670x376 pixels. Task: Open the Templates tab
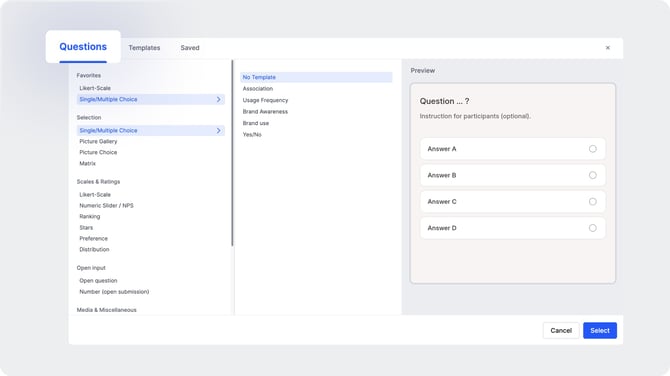[144, 48]
